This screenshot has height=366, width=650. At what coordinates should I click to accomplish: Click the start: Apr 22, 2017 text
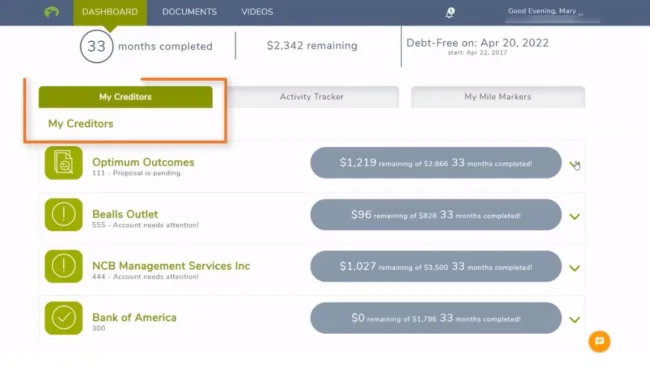pyautogui.click(x=477, y=53)
